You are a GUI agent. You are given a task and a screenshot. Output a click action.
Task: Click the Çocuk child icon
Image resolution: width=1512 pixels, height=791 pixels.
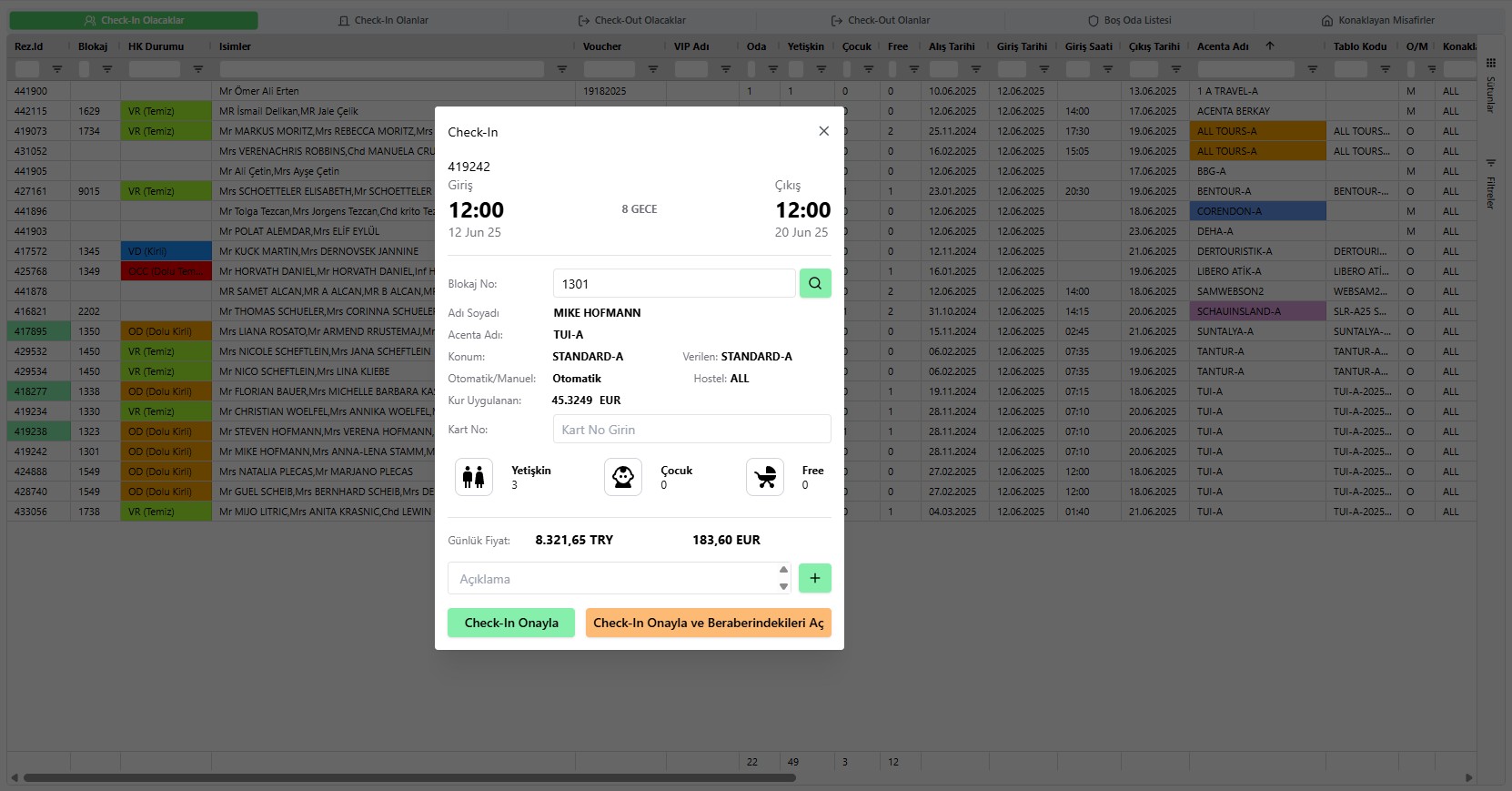point(623,477)
